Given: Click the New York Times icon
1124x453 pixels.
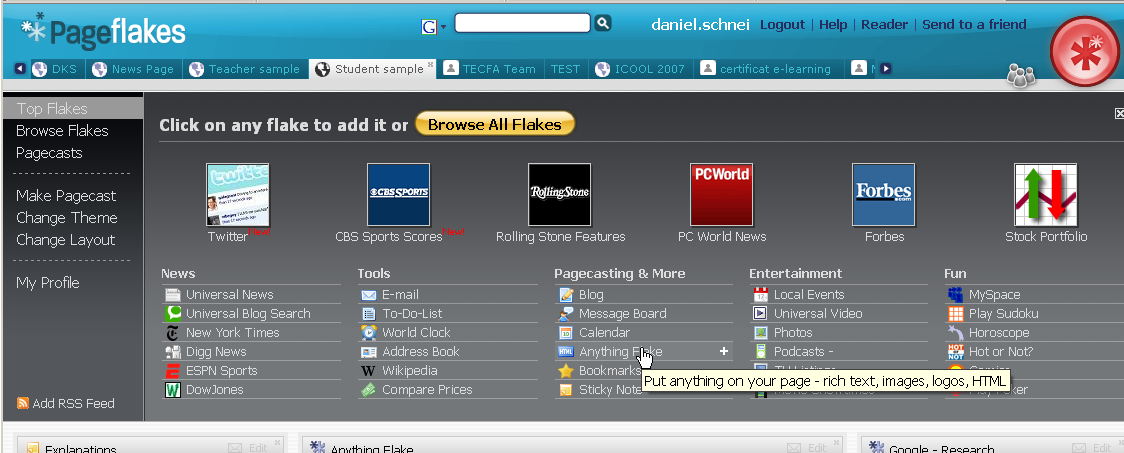Looking at the screenshot, I should [173, 333].
